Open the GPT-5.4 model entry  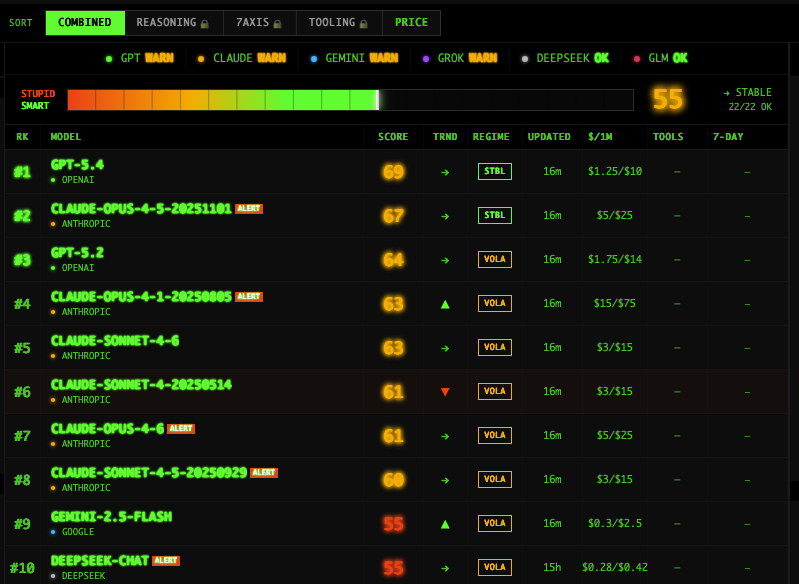click(77, 165)
